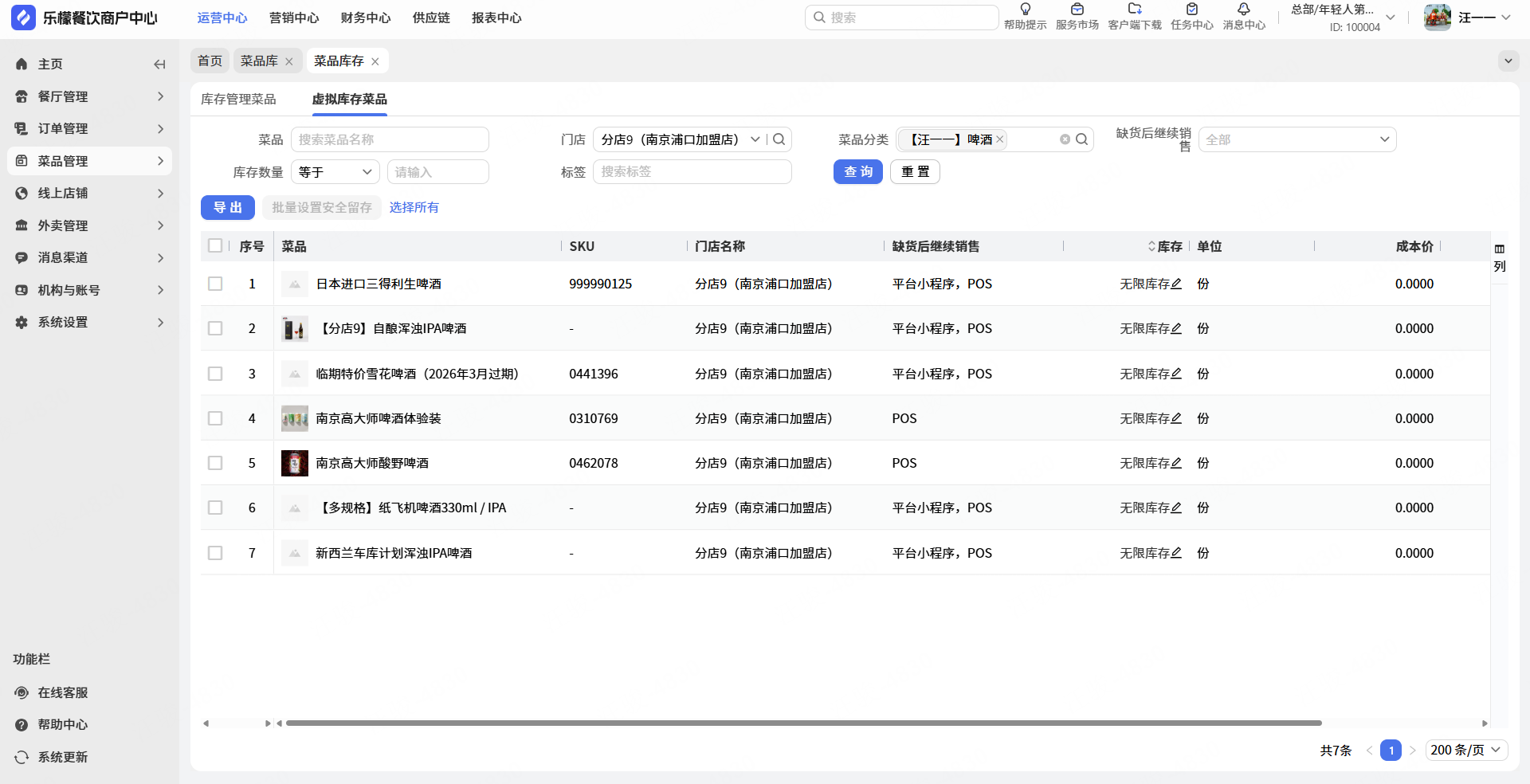Open the 消息中心 bell icon
The width and height of the screenshot is (1530, 784).
tap(1243, 10)
